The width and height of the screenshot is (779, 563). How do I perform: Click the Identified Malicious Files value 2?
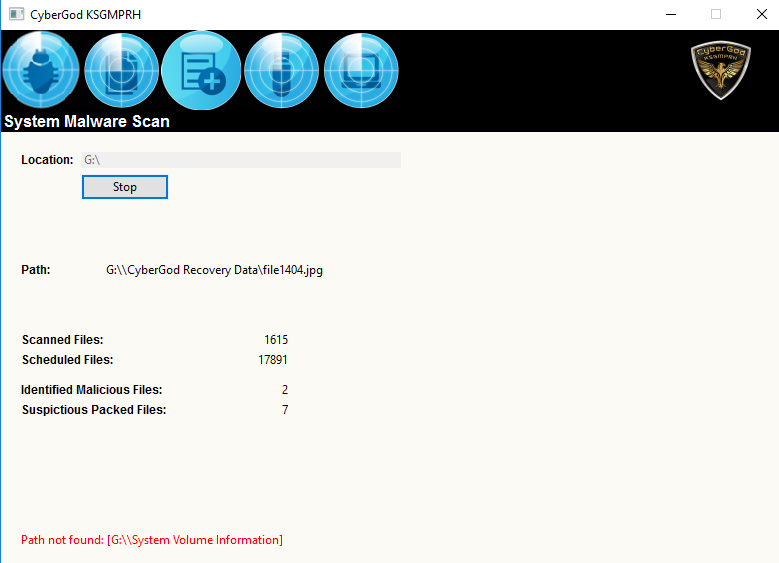tap(285, 390)
